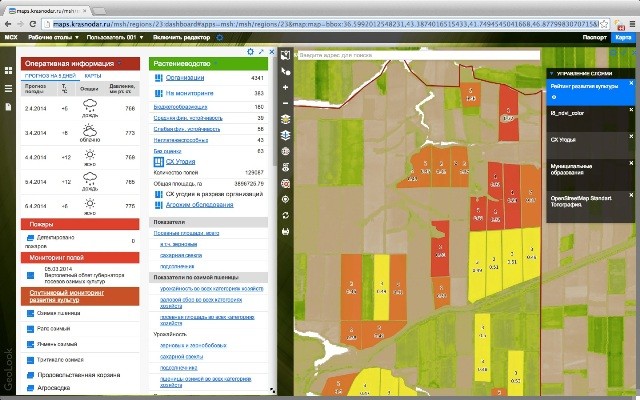Expand the dashboard panel with arrow icon
The height and width of the screenshot is (400, 640).
coord(261,51)
